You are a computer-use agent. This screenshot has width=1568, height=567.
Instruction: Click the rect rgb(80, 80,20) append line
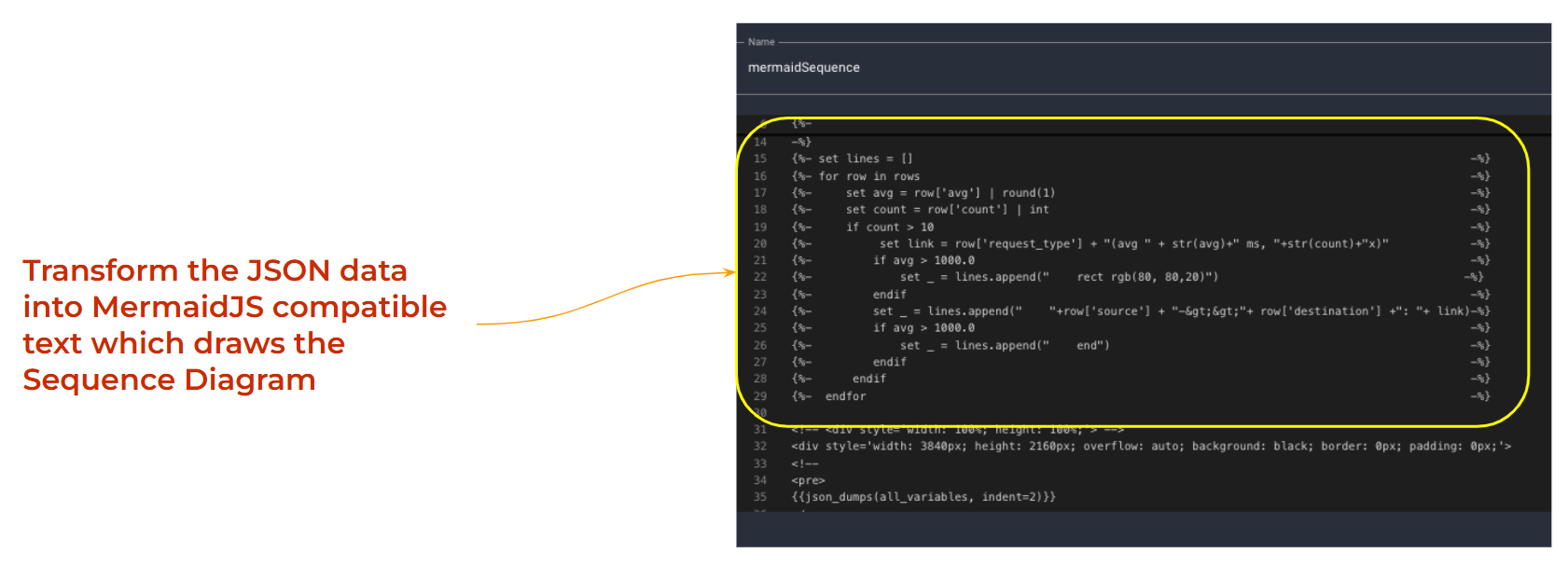(x=1059, y=277)
